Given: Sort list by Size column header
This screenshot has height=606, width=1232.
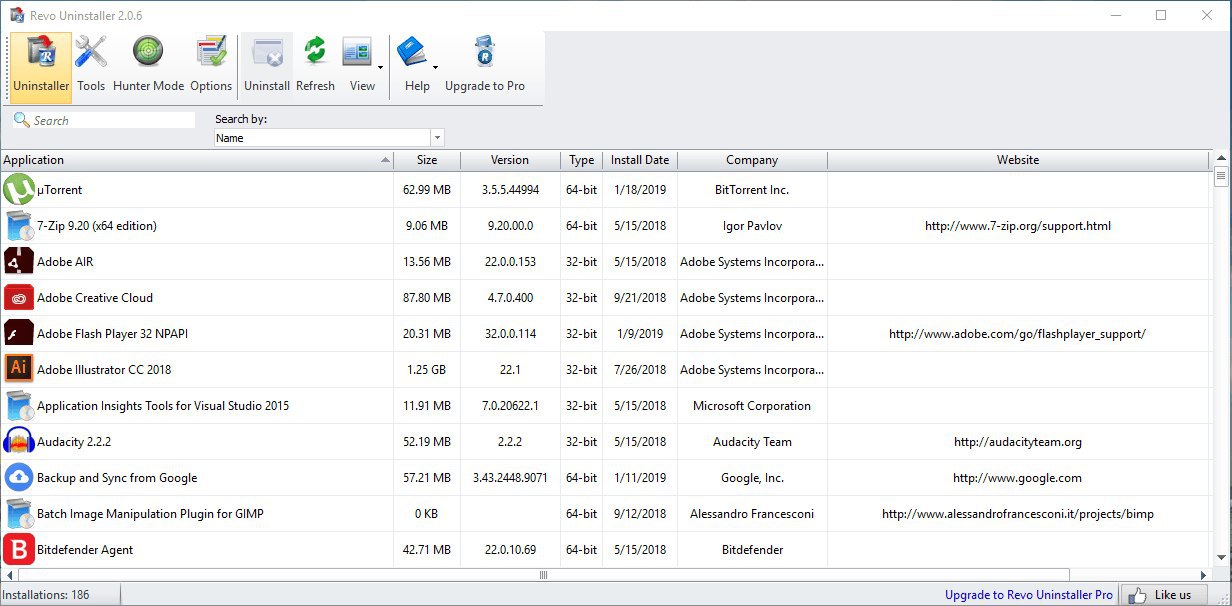Looking at the screenshot, I should tap(427, 160).
